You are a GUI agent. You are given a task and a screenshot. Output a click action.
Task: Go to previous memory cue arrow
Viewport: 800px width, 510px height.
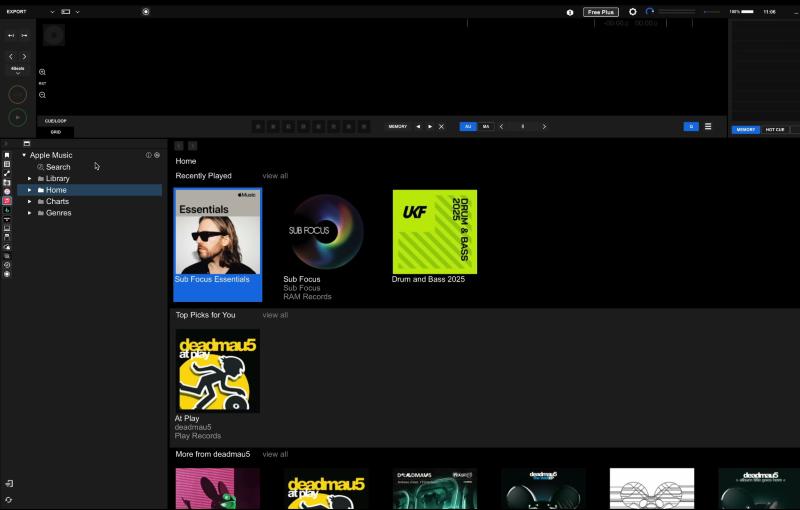418,126
